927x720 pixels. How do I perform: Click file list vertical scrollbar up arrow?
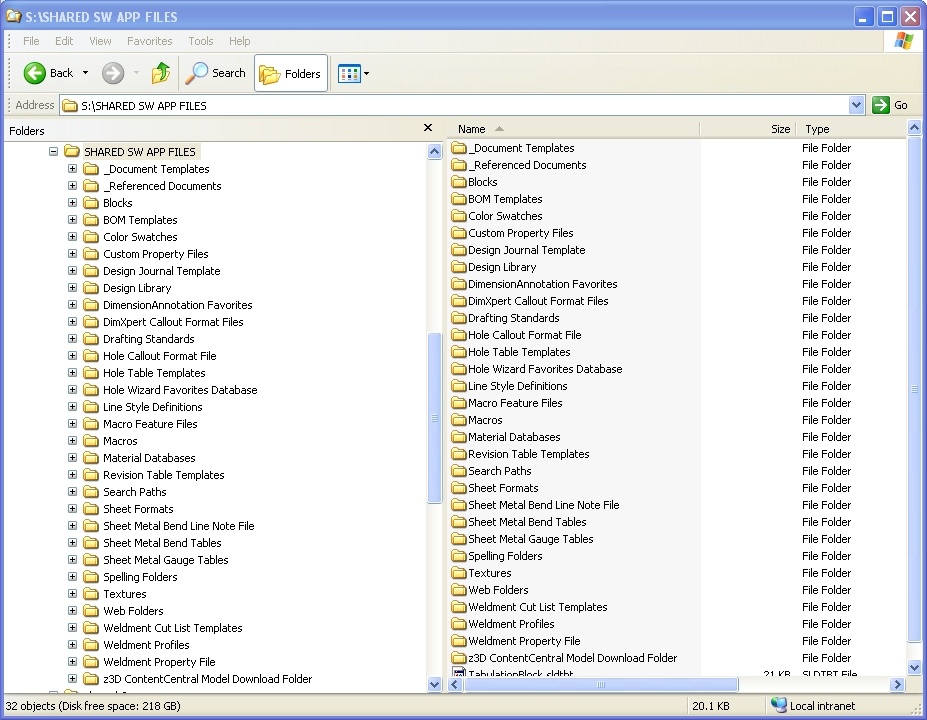tap(914, 128)
